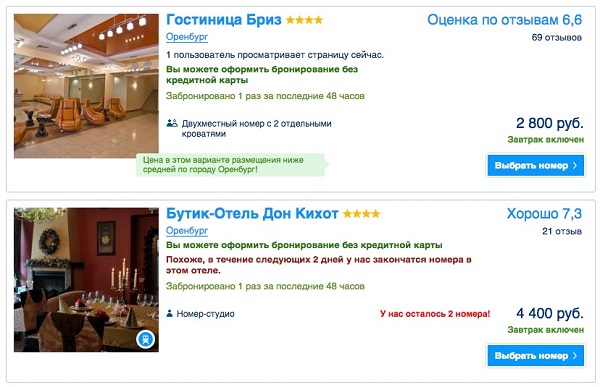Viewport: 600px width, 387px height.
Task: Open the Дон Кихот dining room photo
Action: 86,280
